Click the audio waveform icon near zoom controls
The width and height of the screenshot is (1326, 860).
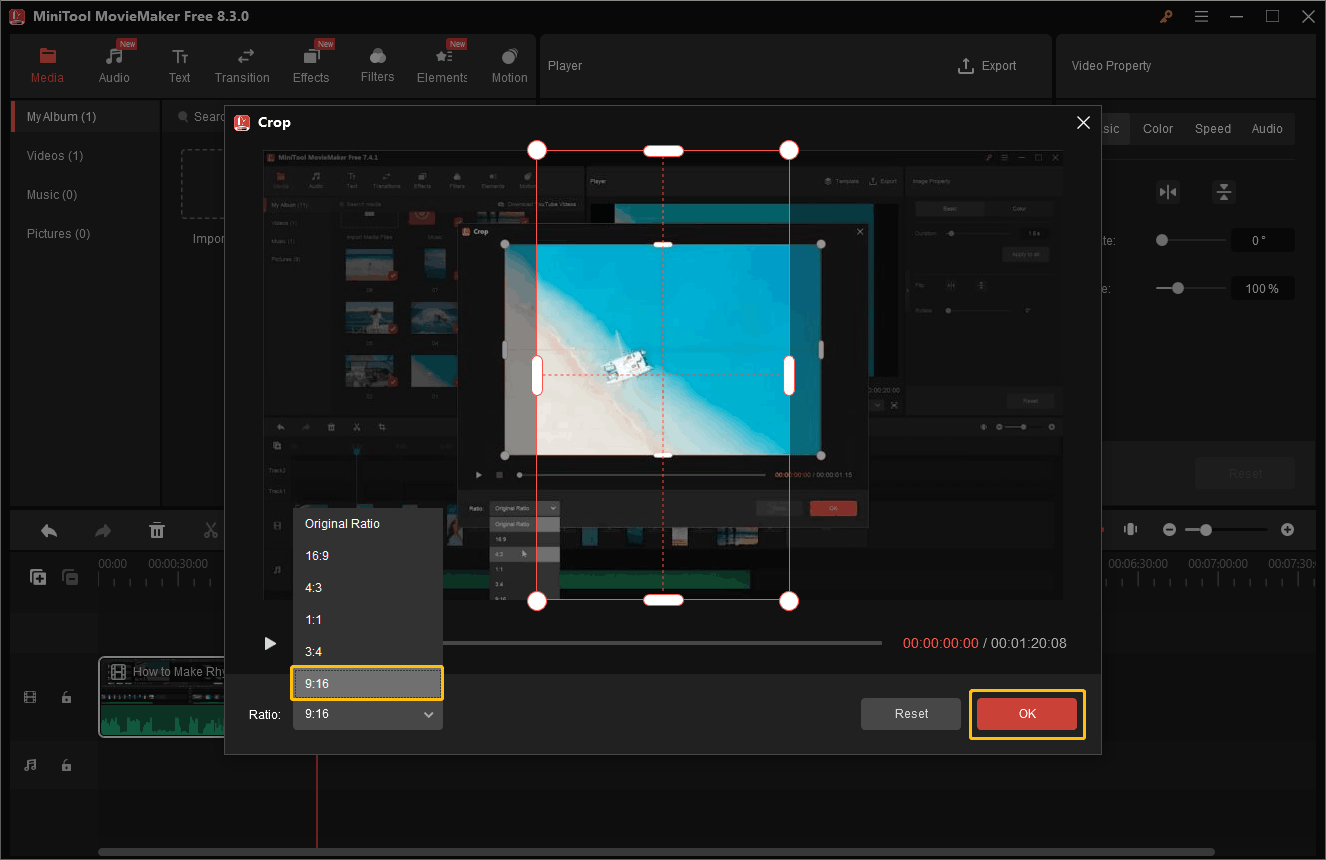[x=1131, y=529]
